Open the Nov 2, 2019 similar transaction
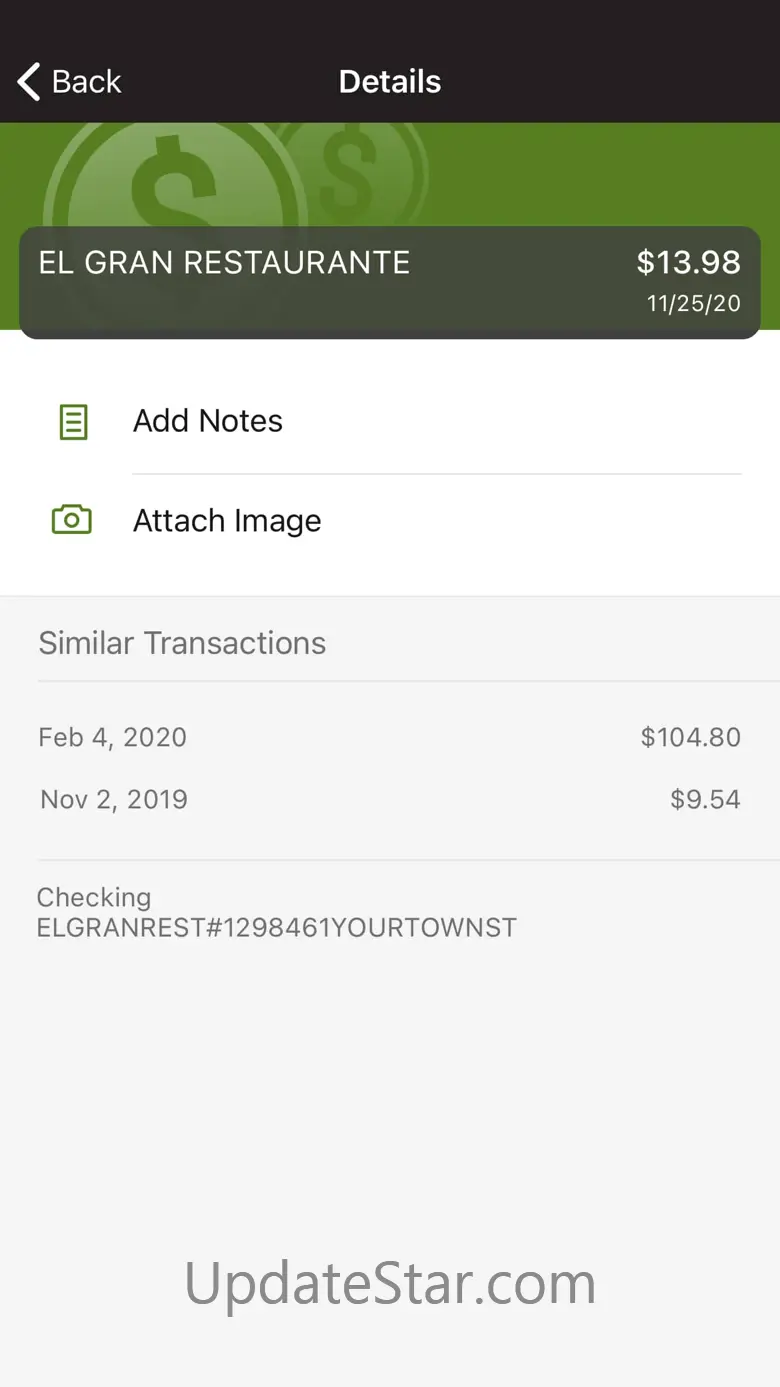The width and height of the screenshot is (780, 1387). [114, 800]
